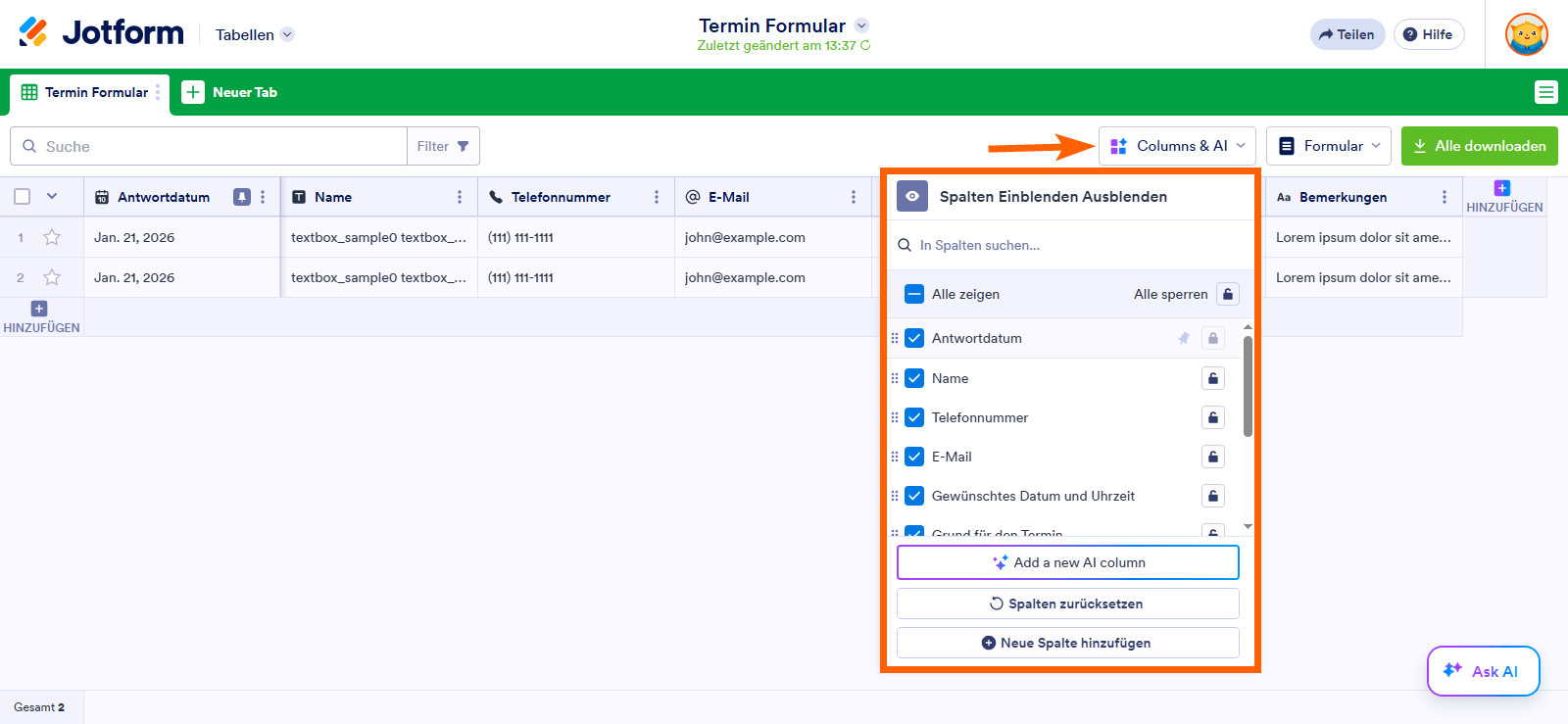The width and height of the screenshot is (1568, 724).
Task: Click the Alle sperren lock icon
Action: pos(1227,294)
